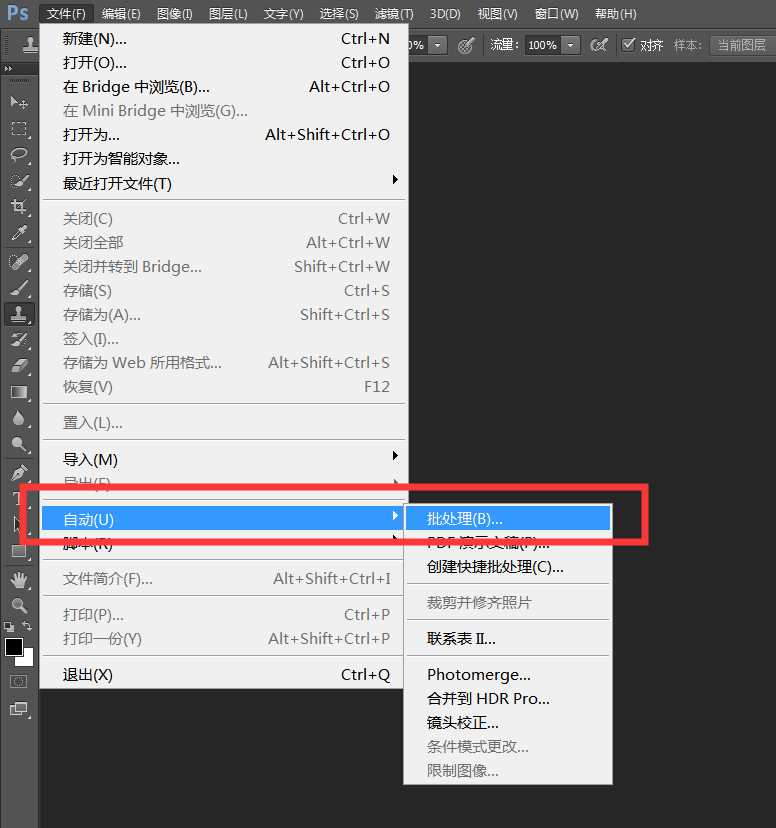Select the Gradient tool
776x828 pixels.
[x=19, y=392]
